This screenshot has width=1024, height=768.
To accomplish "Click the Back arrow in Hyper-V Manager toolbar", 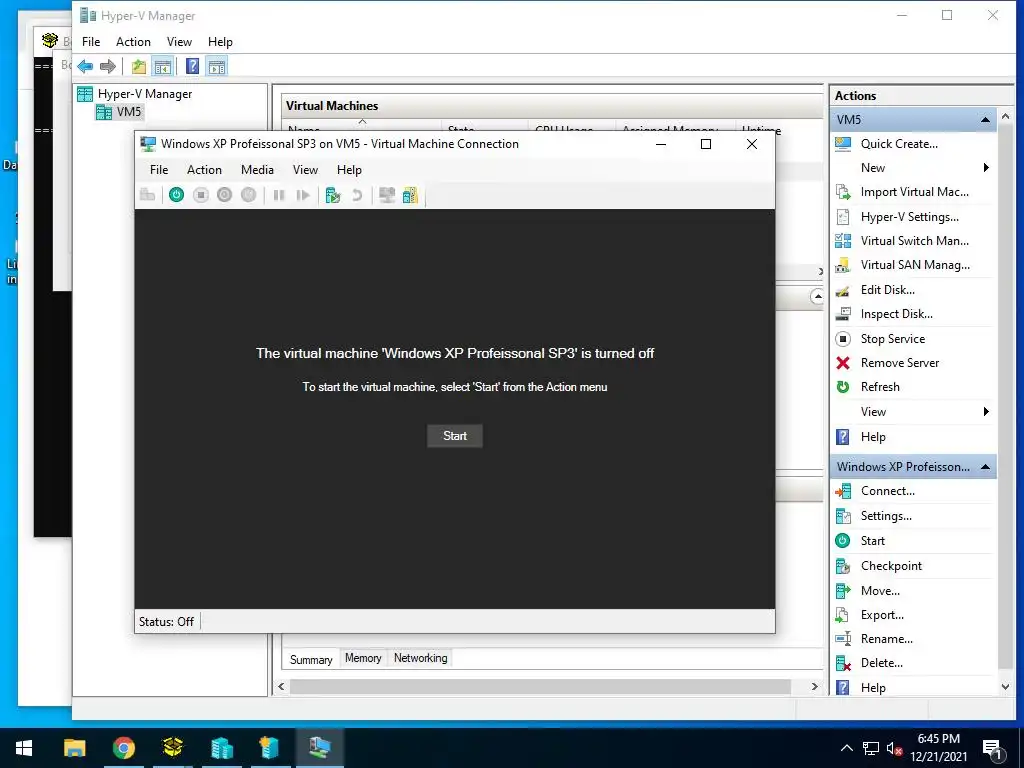I will click(x=85, y=66).
